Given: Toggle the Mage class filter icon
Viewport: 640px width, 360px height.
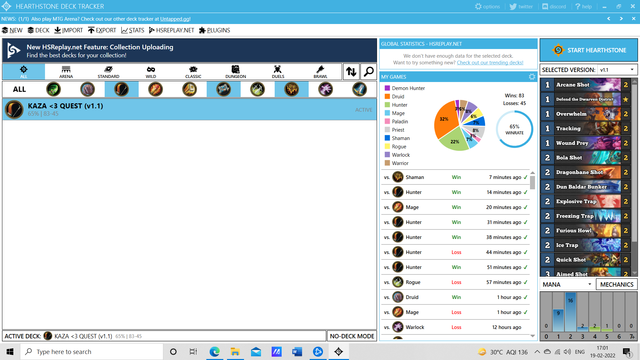Looking at the screenshot, I should tap(156, 89).
